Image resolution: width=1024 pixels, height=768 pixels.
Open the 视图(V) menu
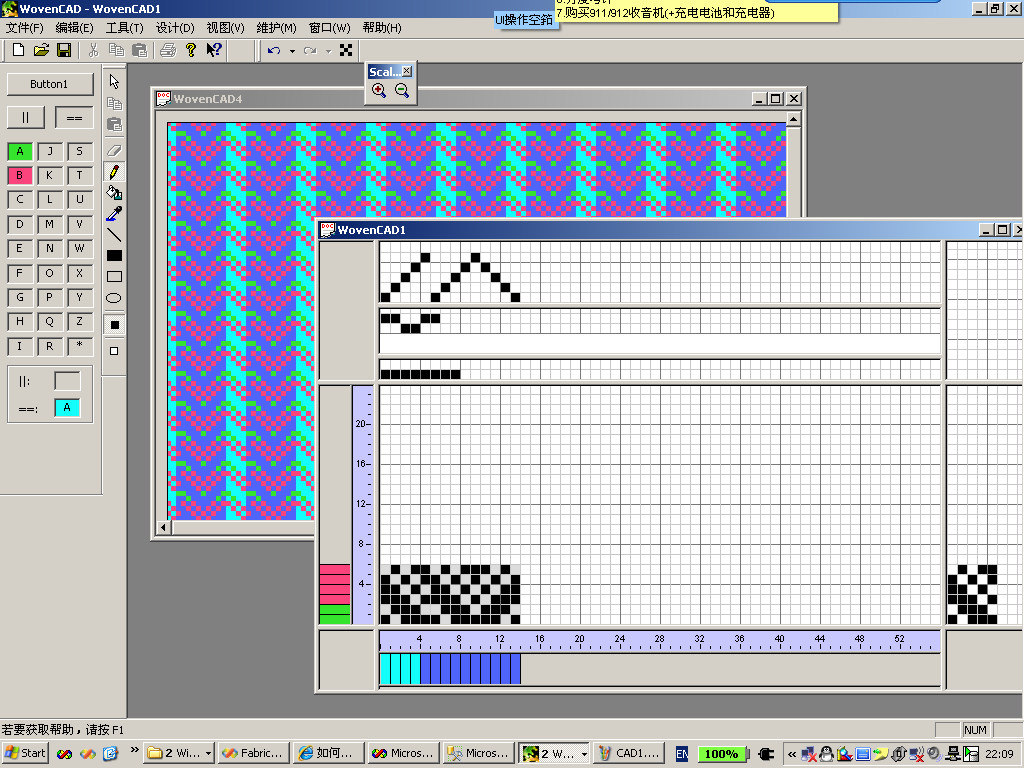pos(225,28)
